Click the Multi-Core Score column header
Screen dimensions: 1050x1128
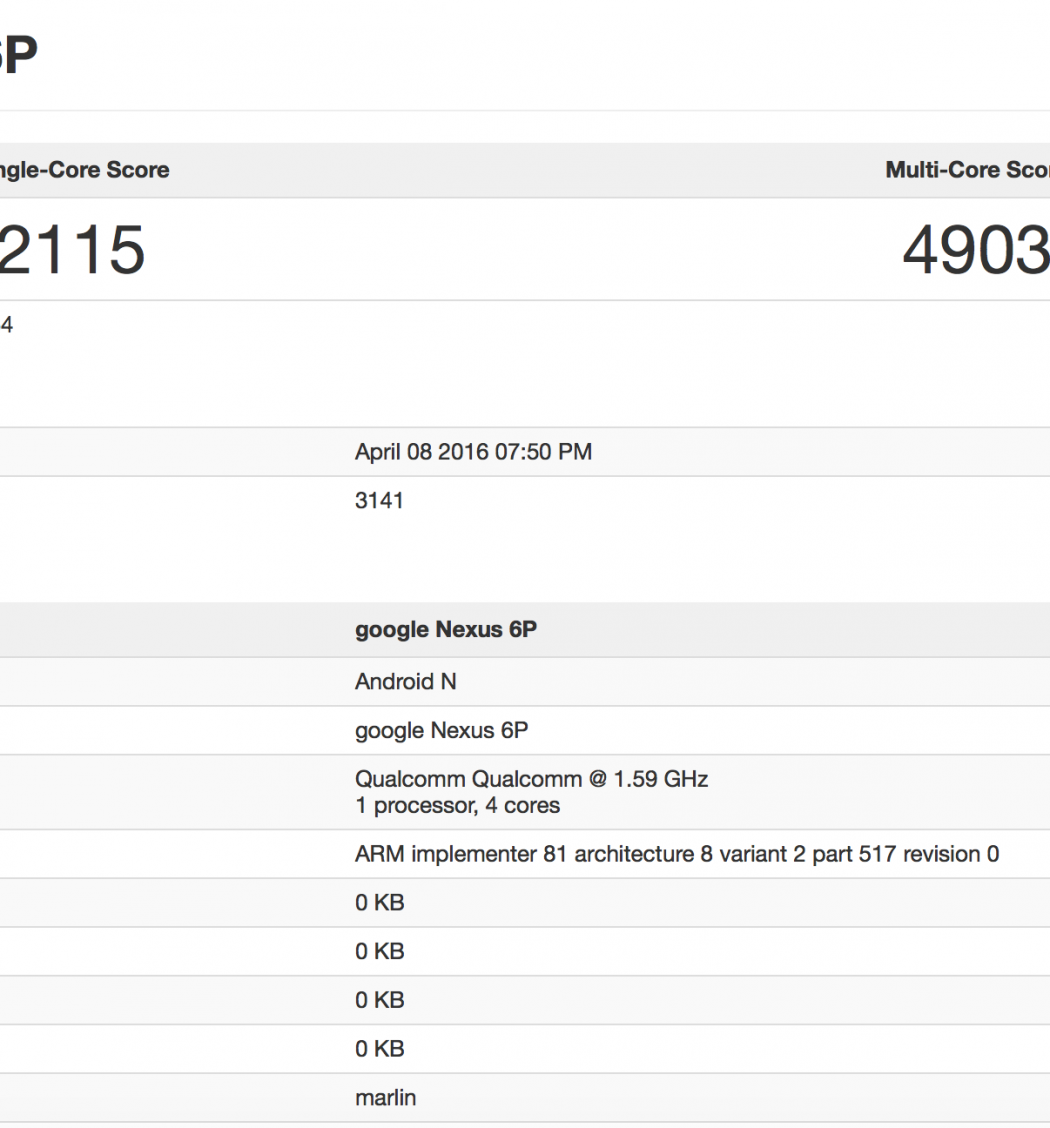coord(966,170)
